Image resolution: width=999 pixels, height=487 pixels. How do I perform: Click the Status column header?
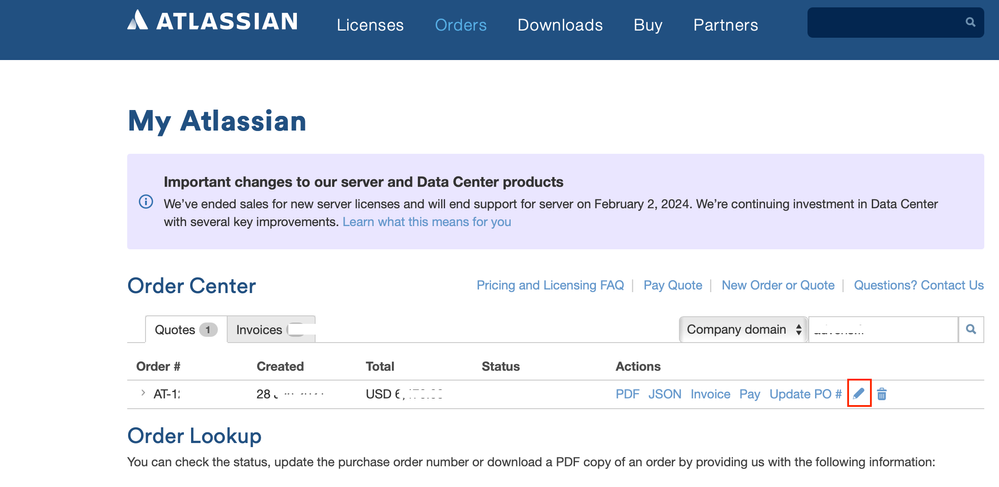tap(501, 367)
